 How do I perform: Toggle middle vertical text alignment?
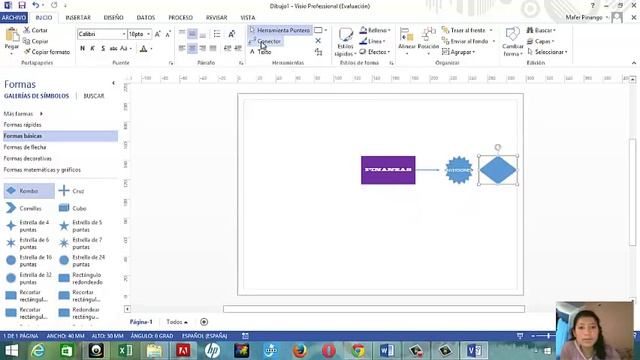[192, 34]
